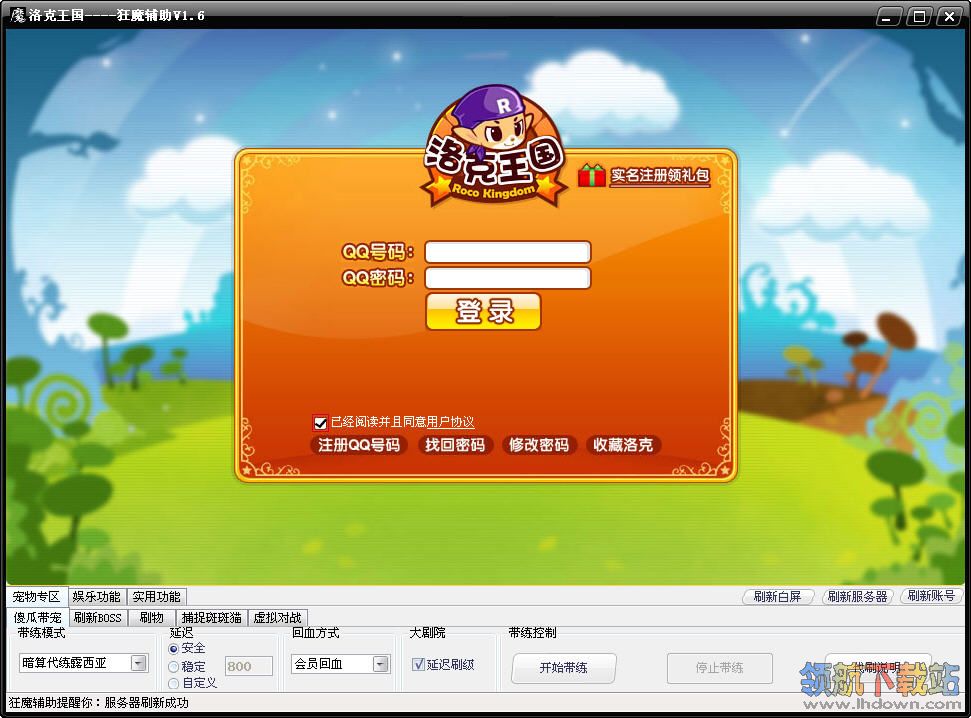
Task: Click status text 服务器刷新成功
Action: pos(147,703)
